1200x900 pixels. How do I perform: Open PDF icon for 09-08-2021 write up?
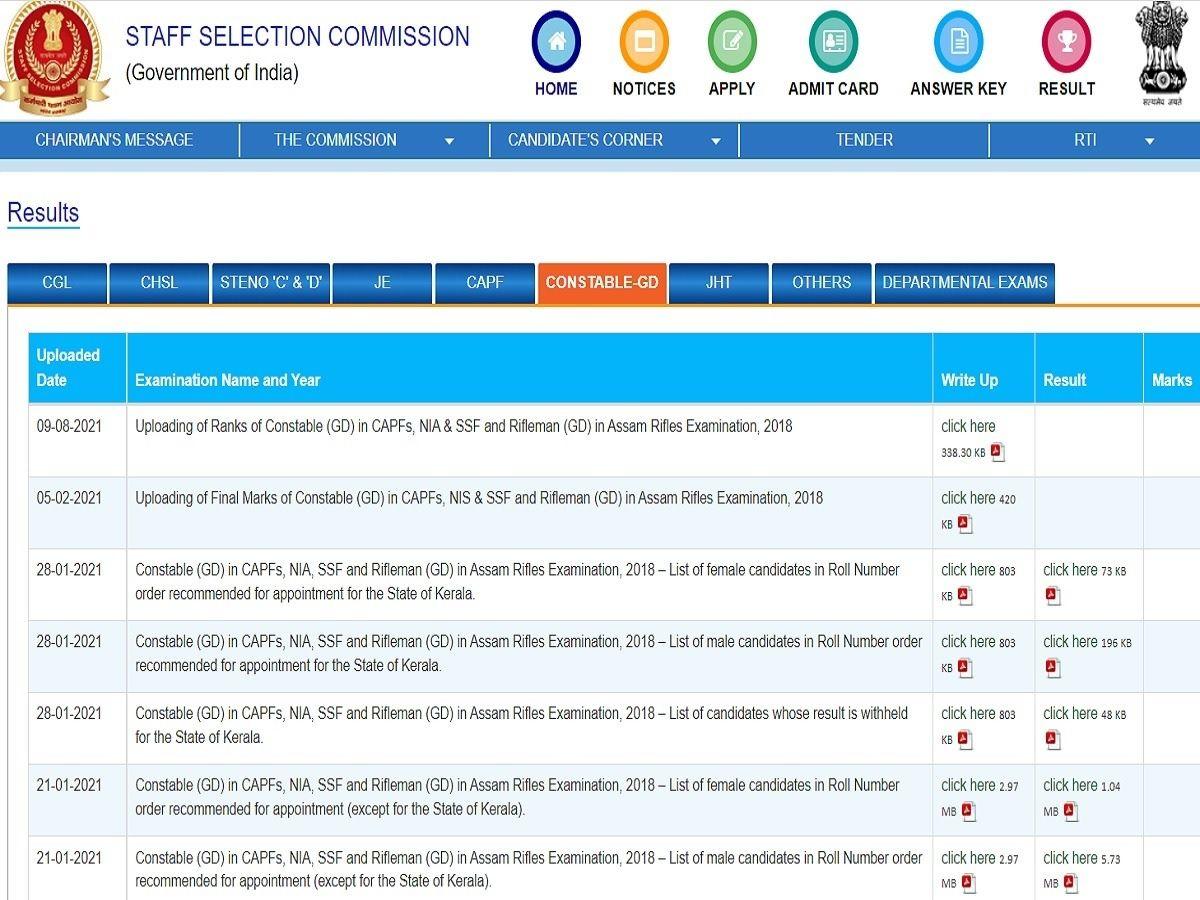pyautogui.click(x=997, y=452)
